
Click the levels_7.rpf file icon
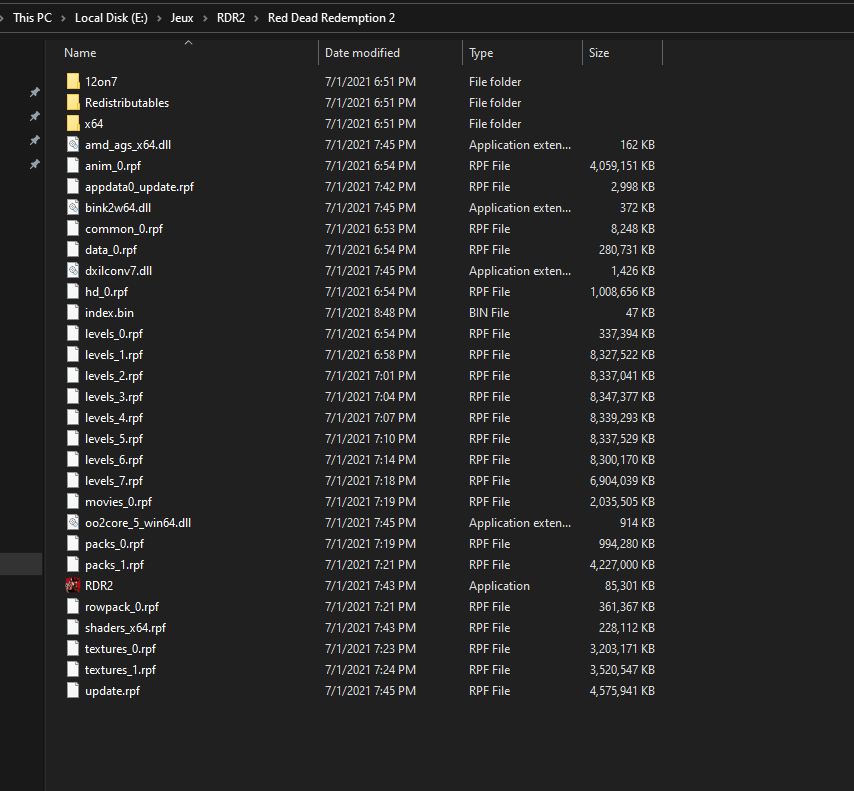73,480
